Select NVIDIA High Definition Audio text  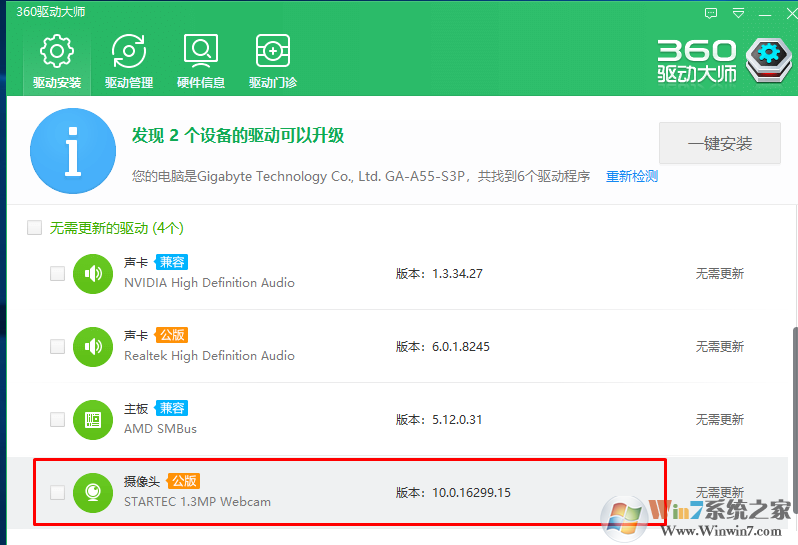(x=209, y=283)
